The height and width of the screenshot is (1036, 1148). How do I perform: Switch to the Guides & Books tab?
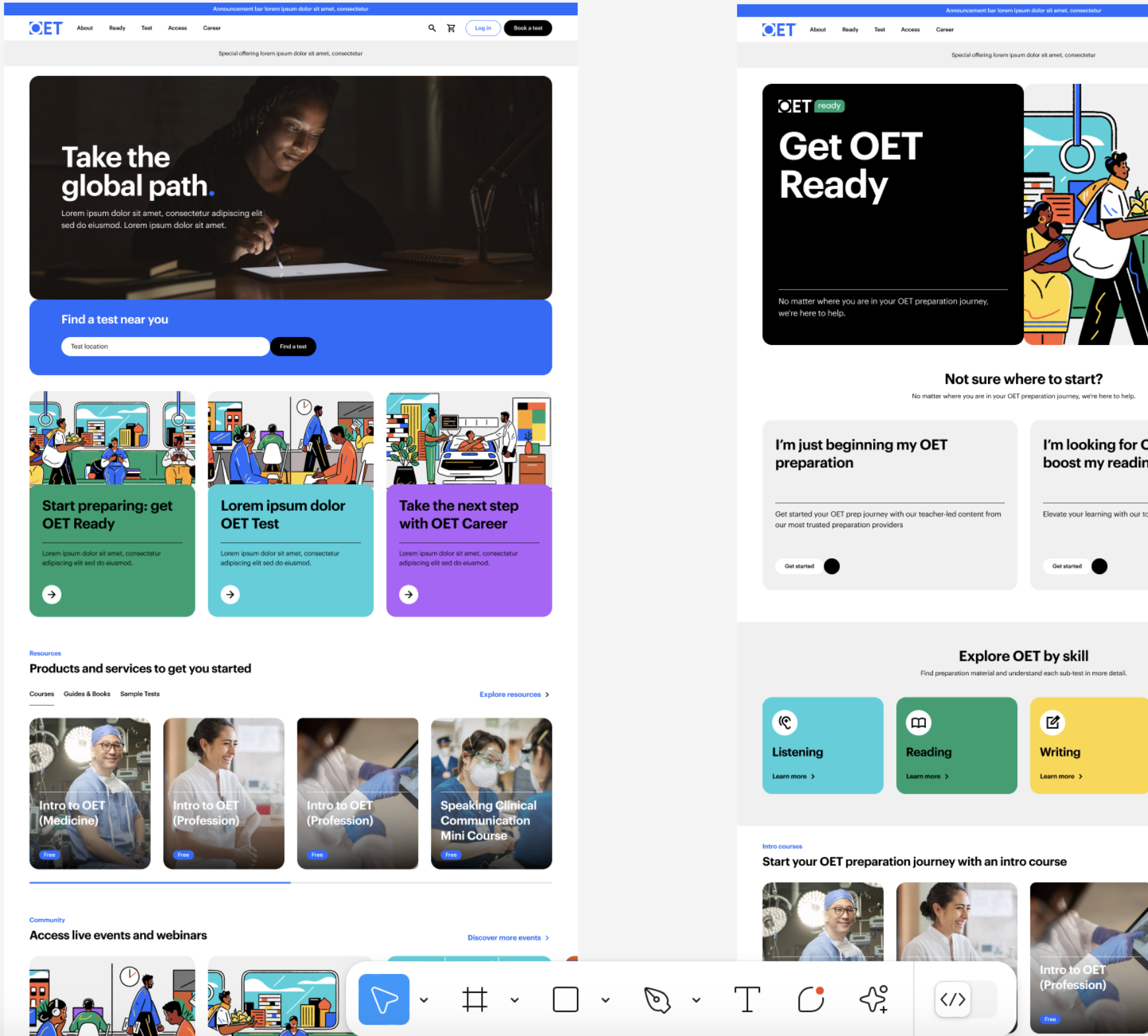tap(87, 694)
